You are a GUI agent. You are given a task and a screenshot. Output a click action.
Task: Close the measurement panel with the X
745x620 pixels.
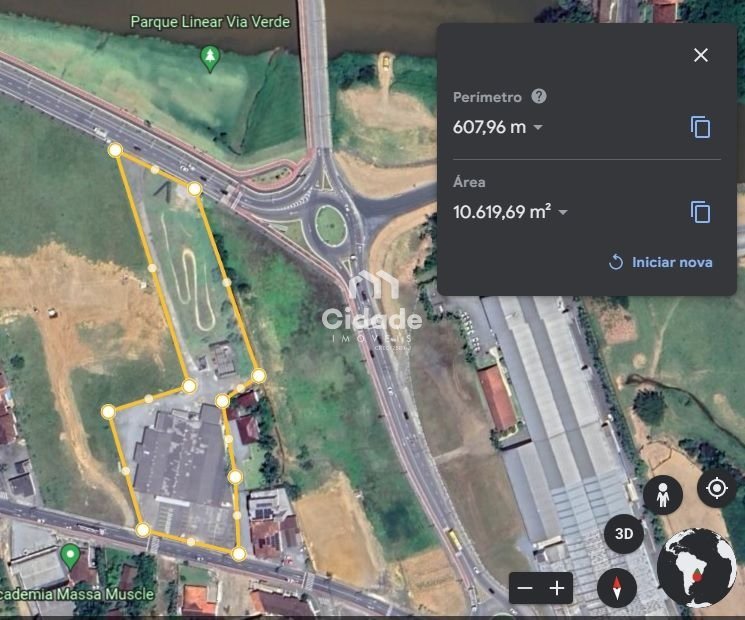[701, 55]
